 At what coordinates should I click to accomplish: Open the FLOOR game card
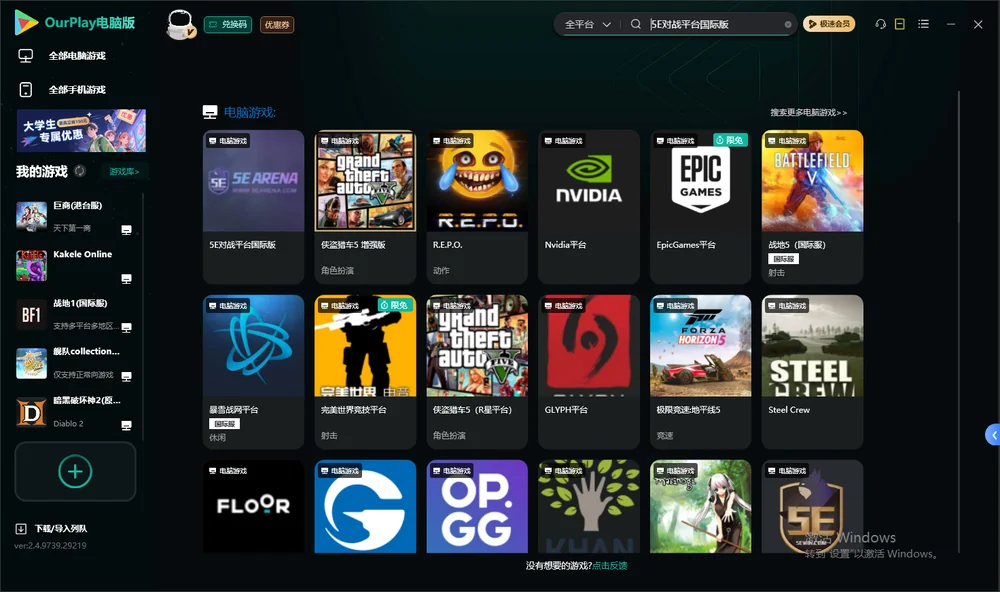254,507
